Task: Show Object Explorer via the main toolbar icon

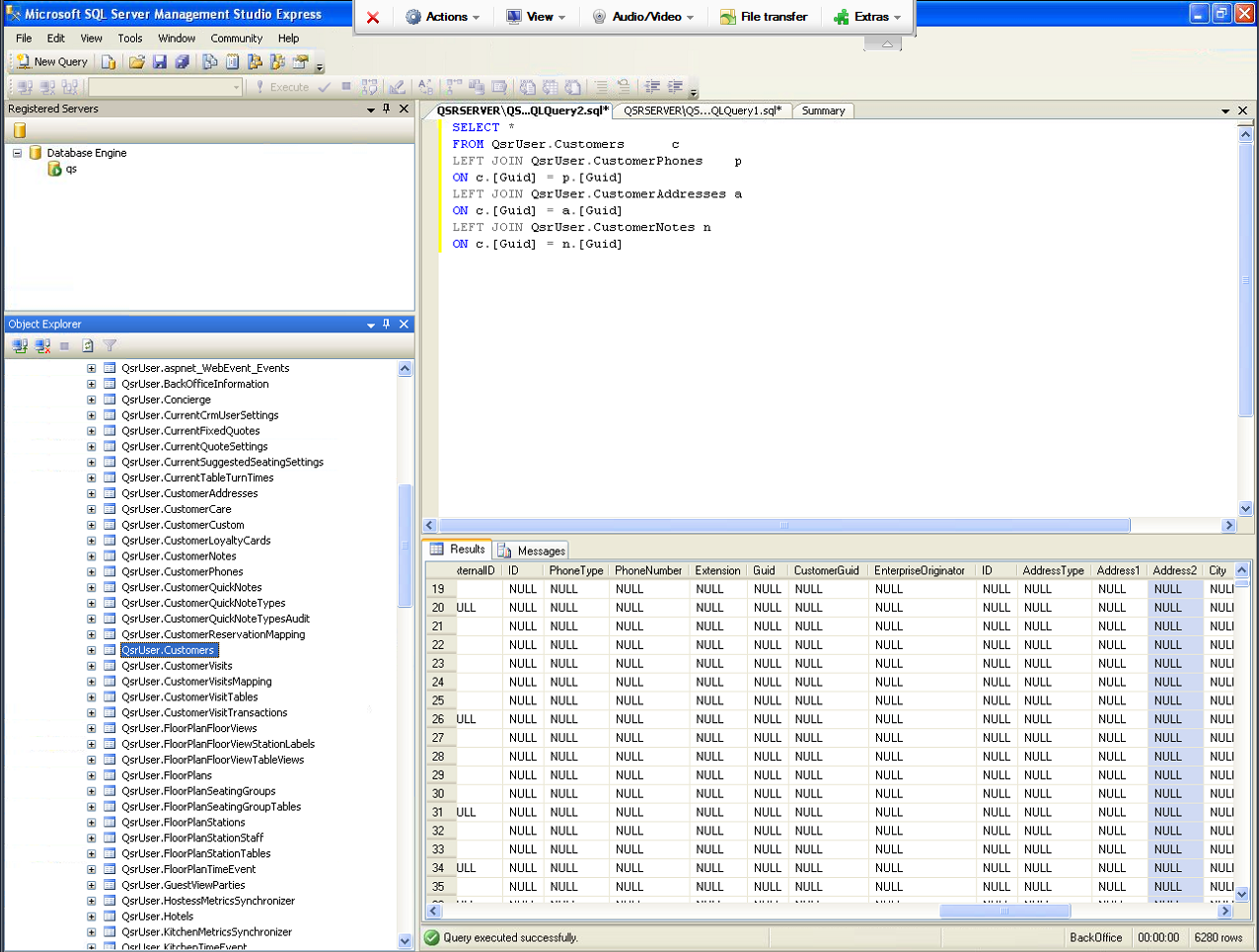Action: [x=255, y=61]
